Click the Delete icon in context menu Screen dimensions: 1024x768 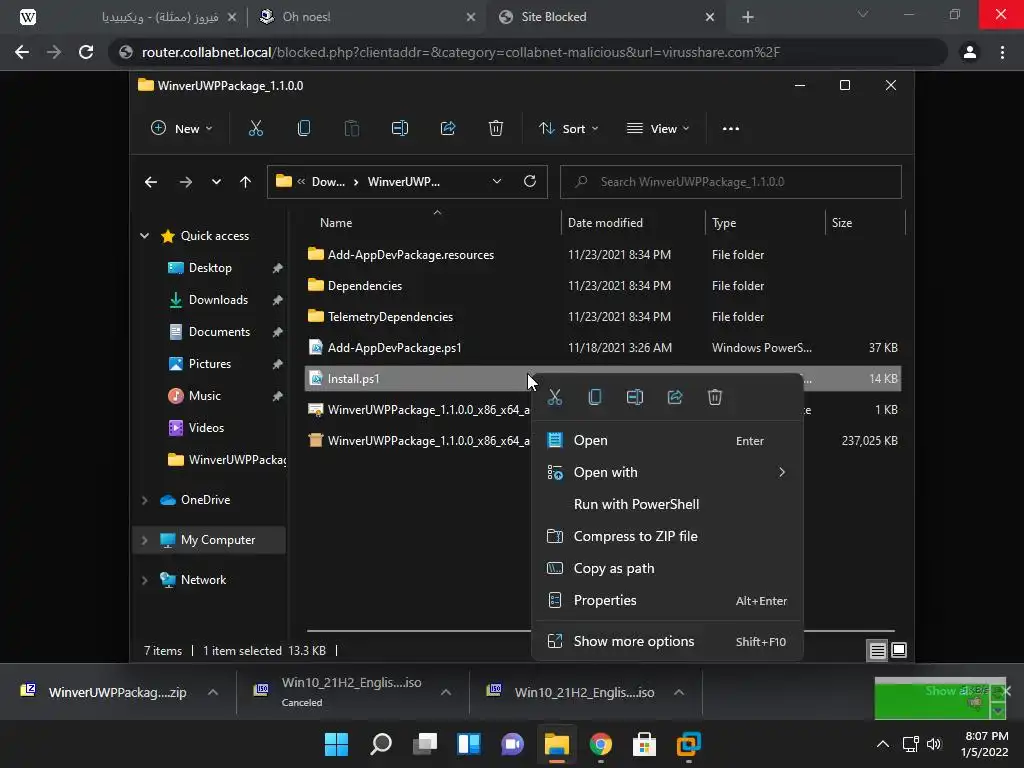pyautogui.click(x=715, y=397)
